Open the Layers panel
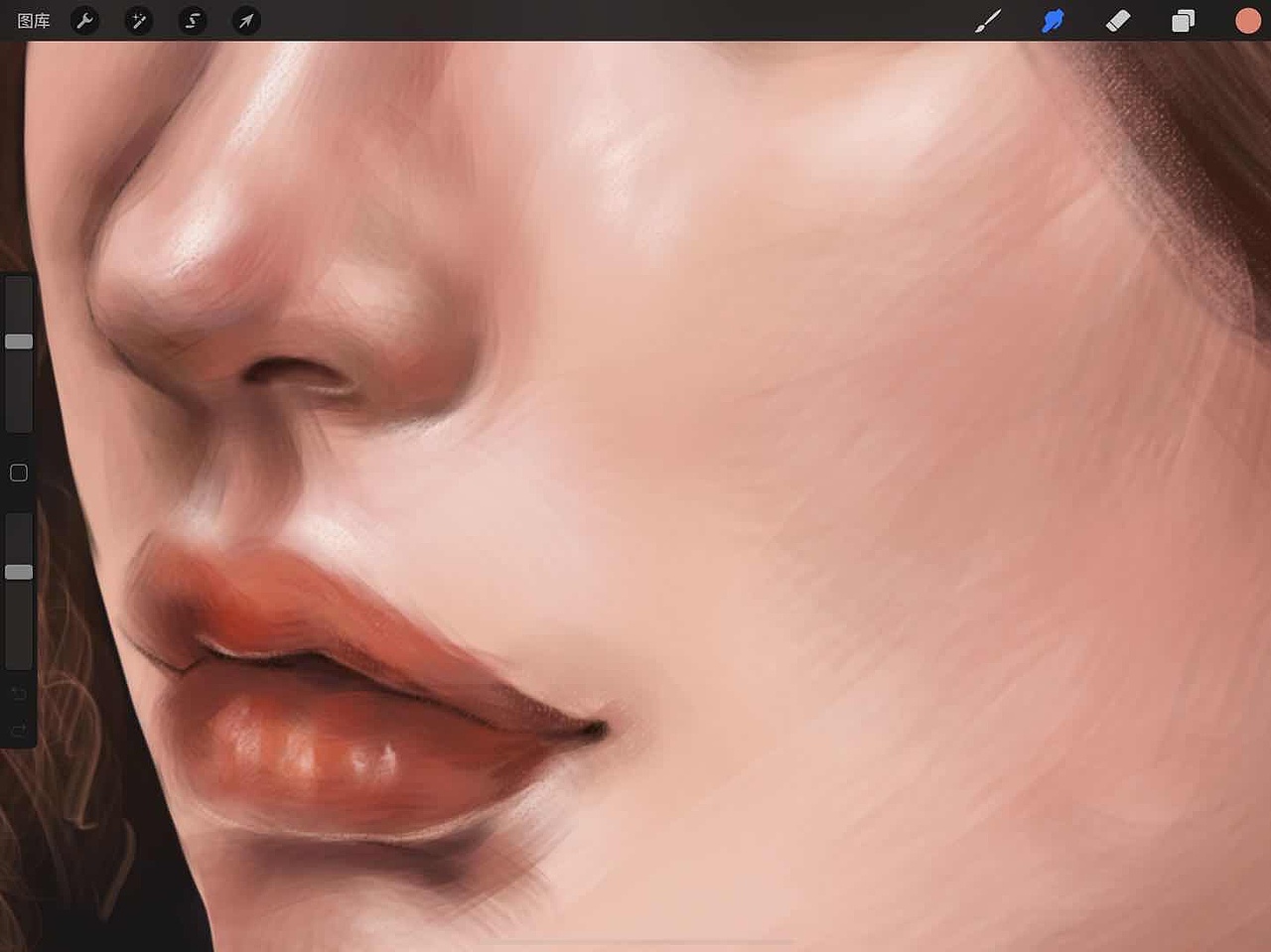 (1183, 21)
